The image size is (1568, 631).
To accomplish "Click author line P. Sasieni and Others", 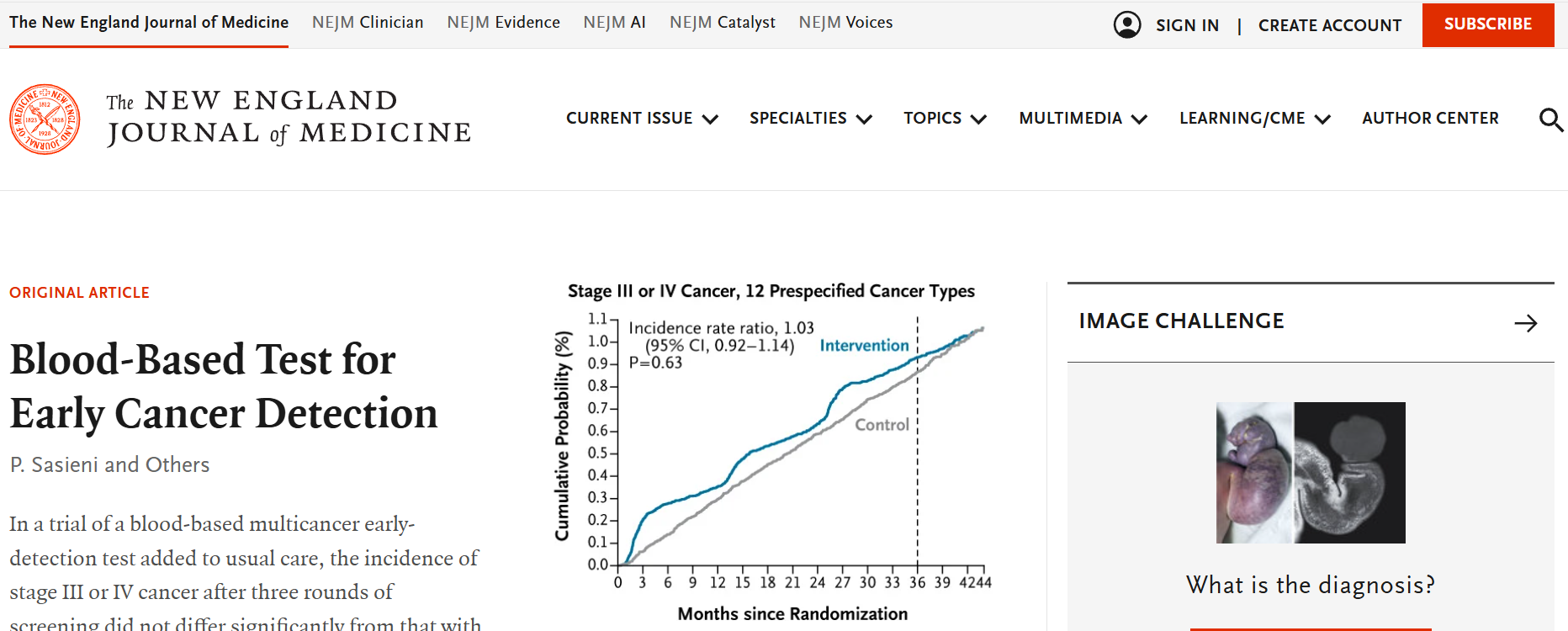I will [109, 464].
